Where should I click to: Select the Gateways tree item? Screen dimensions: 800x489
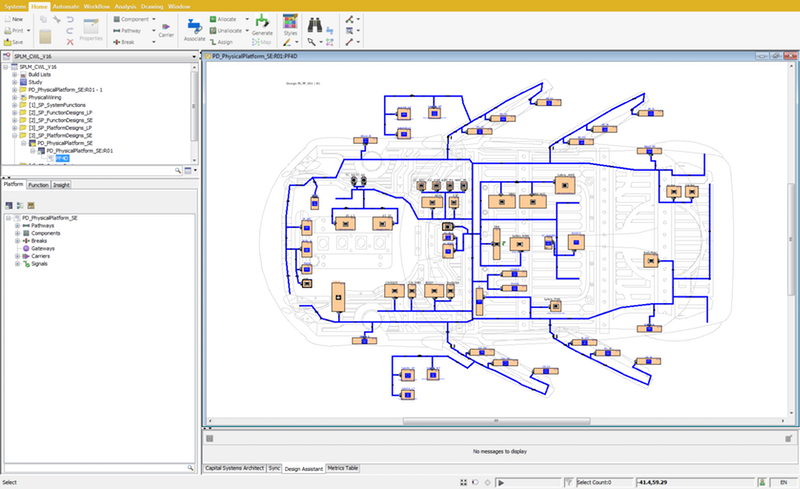click(x=44, y=249)
